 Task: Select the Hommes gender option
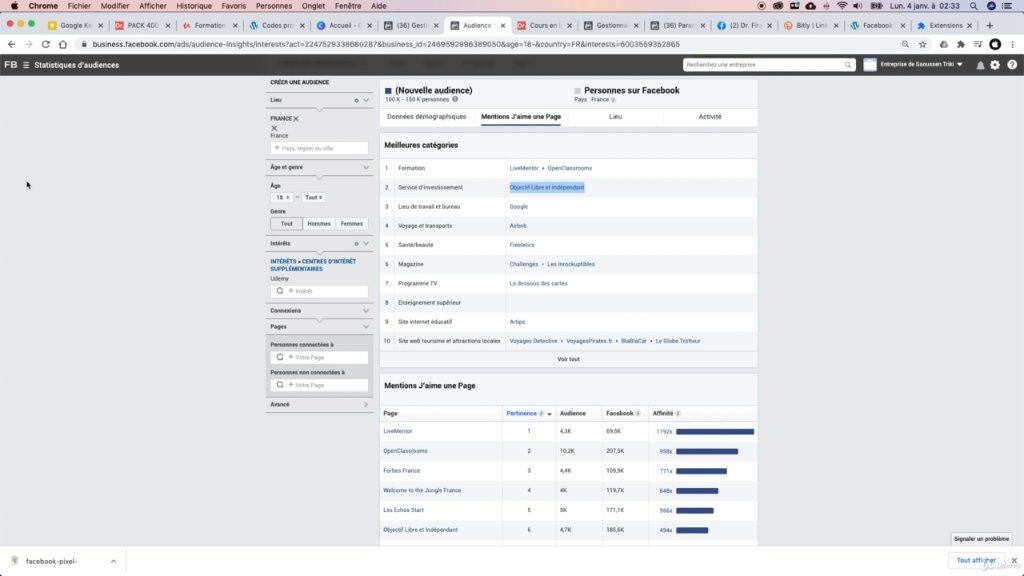tap(319, 223)
